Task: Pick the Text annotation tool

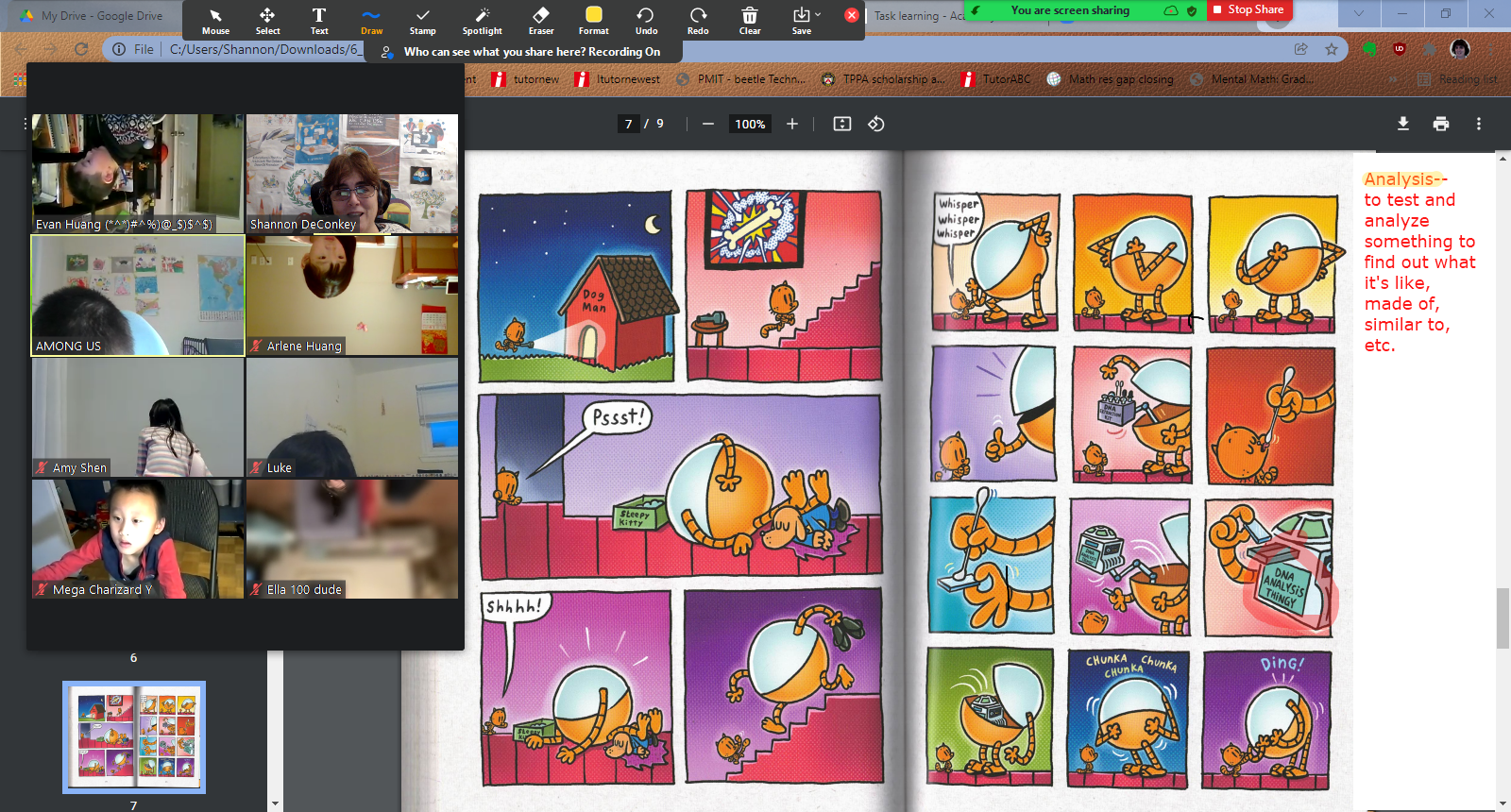Action: tap(319, 21)
